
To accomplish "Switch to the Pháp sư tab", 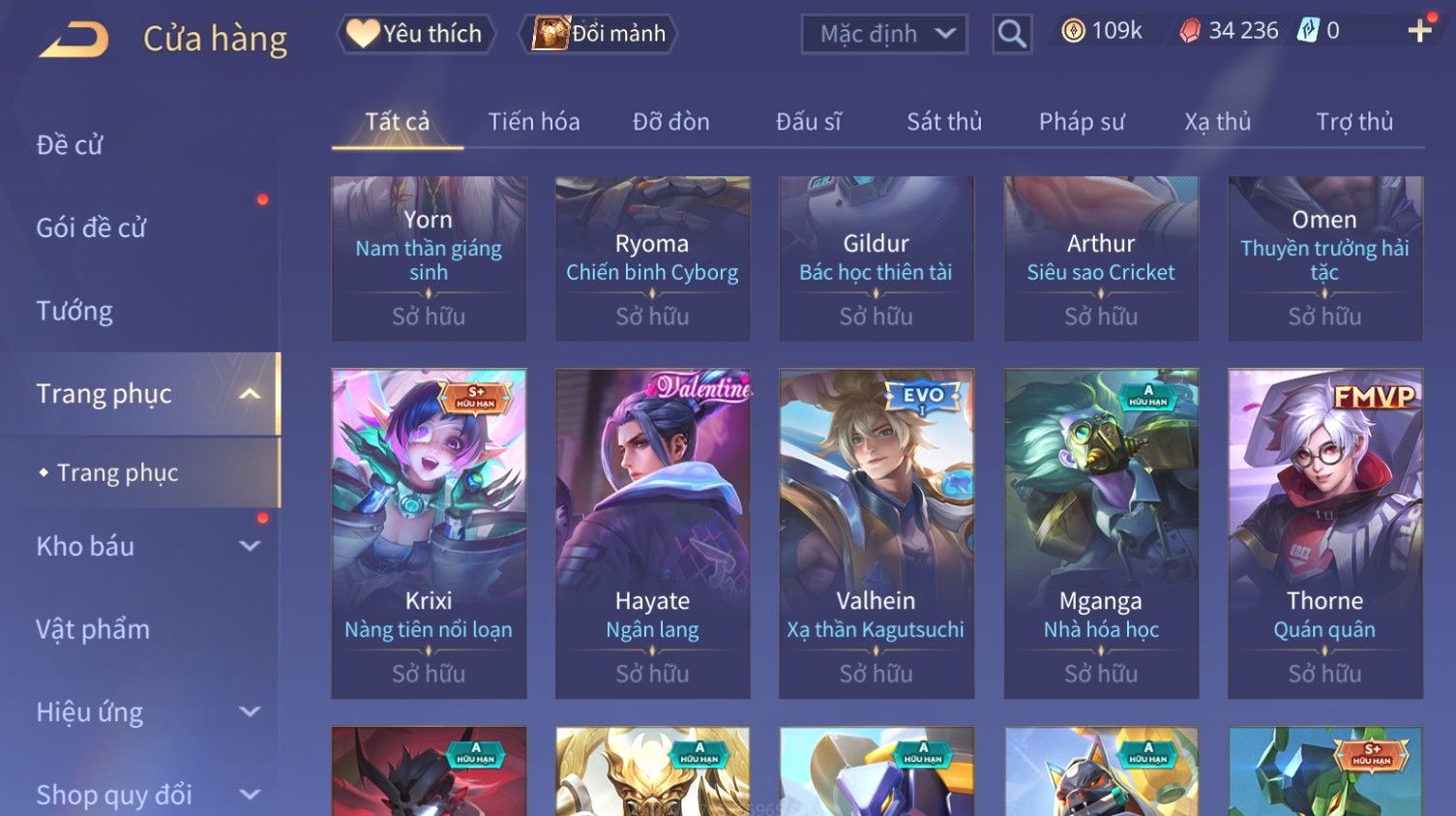I will 1082,122.
